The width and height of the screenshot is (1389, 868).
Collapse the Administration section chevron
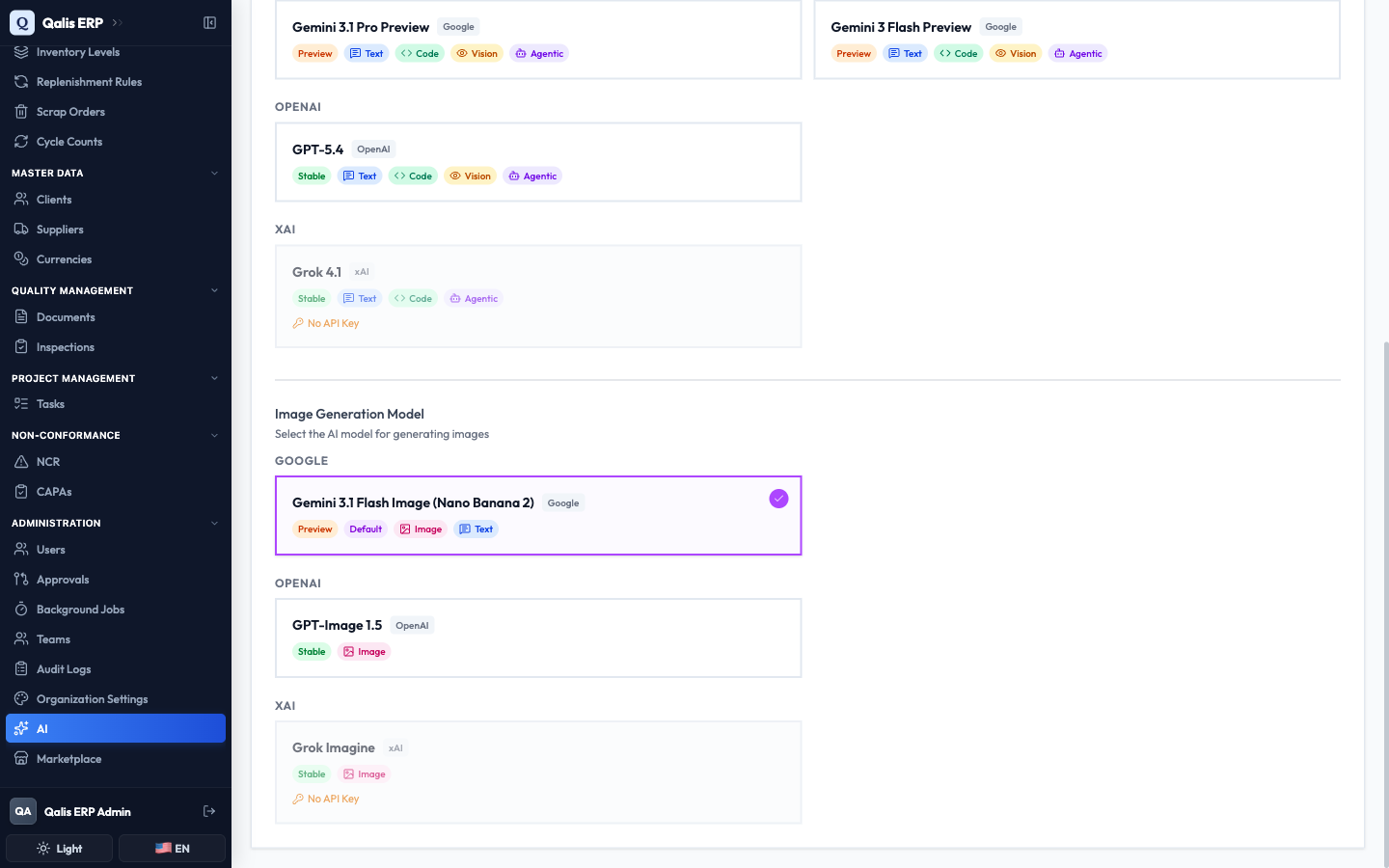(x=214, y=523)
